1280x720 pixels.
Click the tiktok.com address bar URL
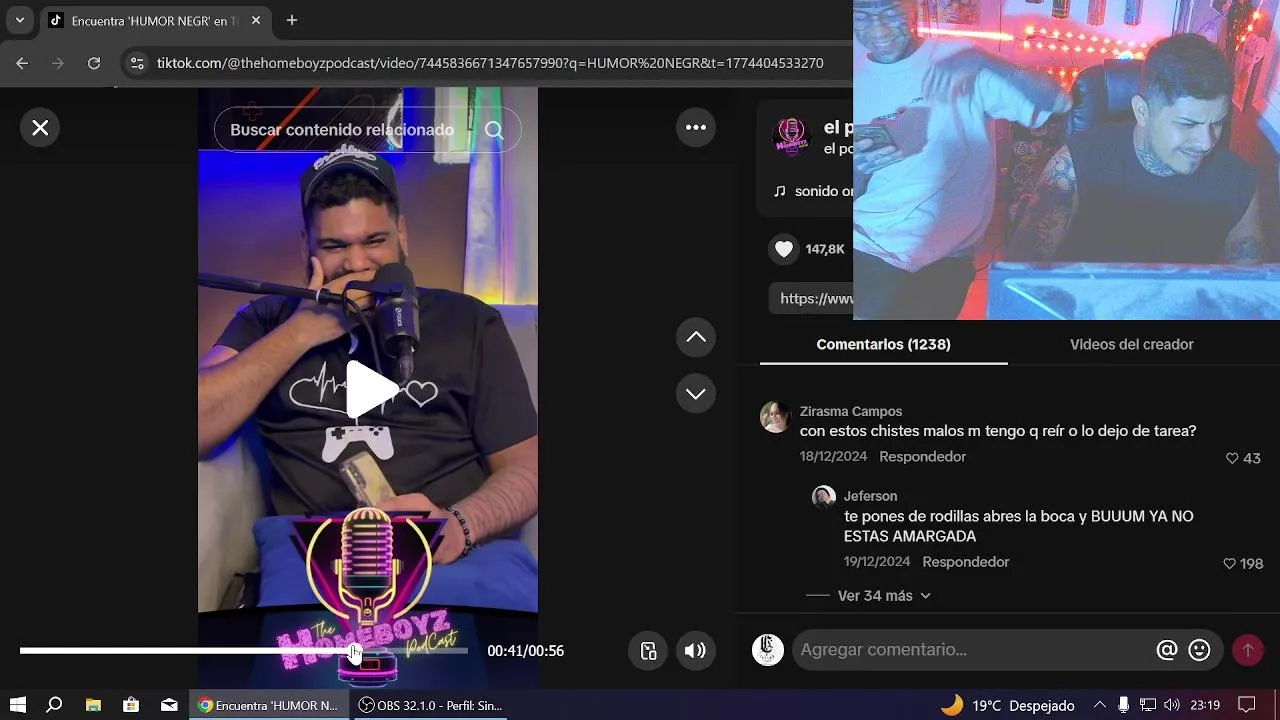coord(490,63)
